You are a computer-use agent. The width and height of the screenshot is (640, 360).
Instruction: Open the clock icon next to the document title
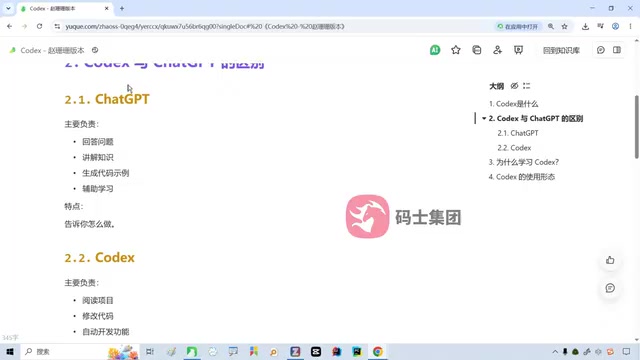point(95,50)
